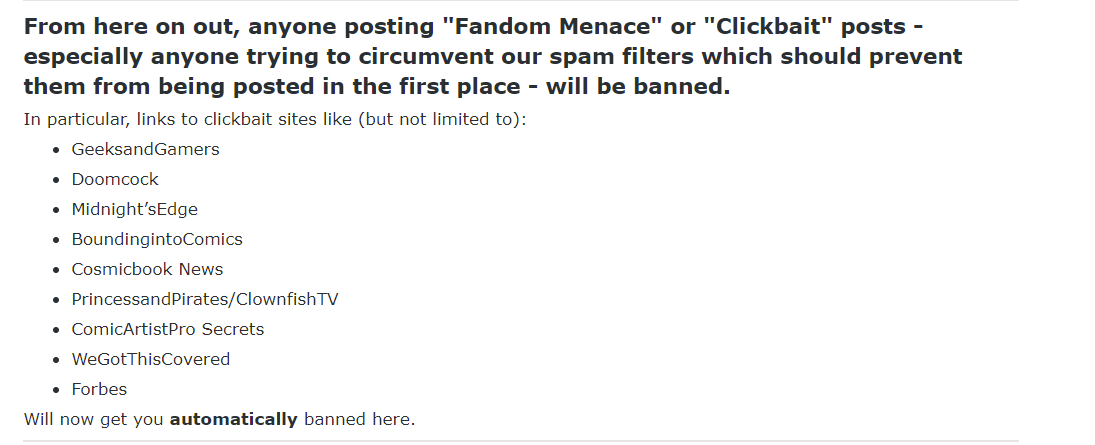Screen dimensions: 1095x445
Task: Click the ComicArtistPro Secrets entry
Action: point(167,330)
